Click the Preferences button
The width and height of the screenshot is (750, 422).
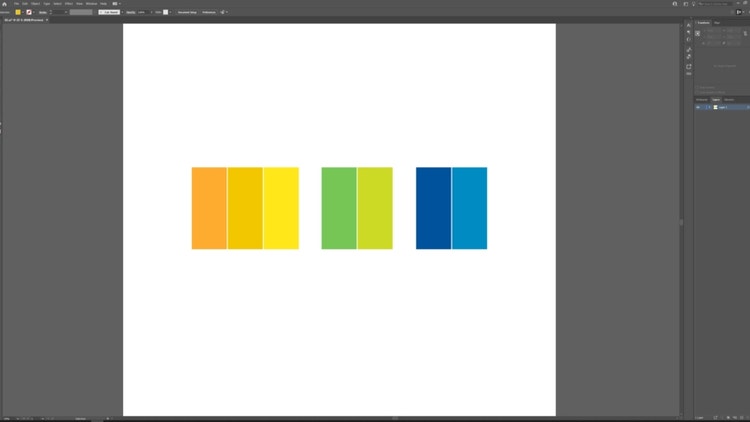pyautogui.click(x=209, y=12)
